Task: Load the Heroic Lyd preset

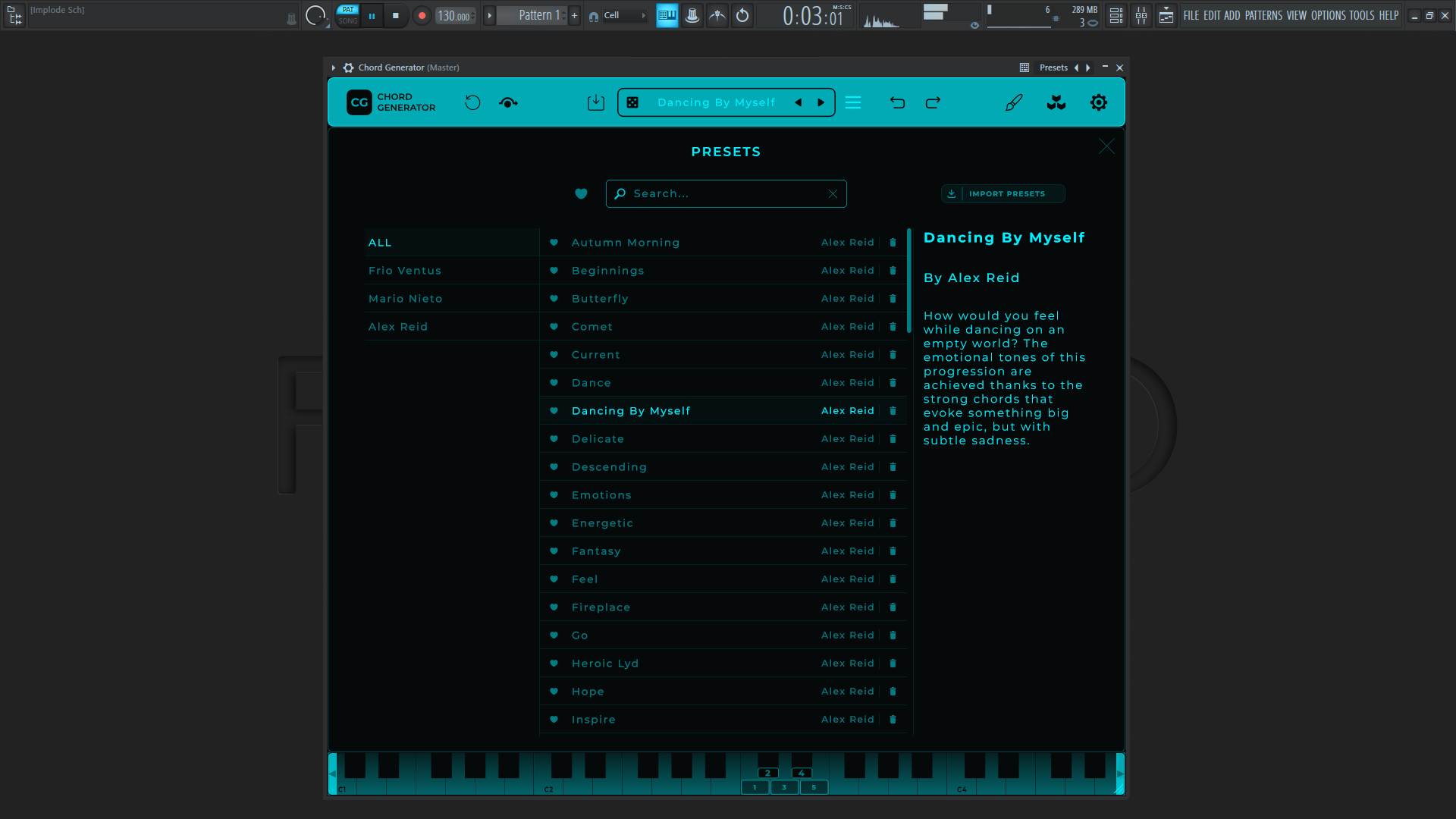Action: (x=723, y=664)
